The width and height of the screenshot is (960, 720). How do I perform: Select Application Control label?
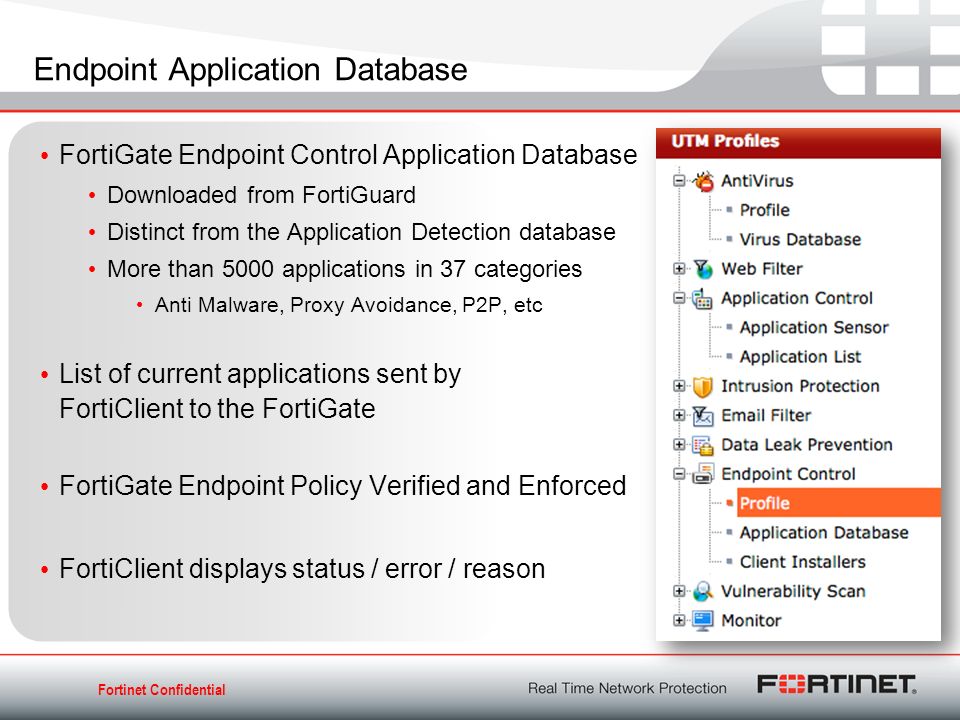click(797, 298)
